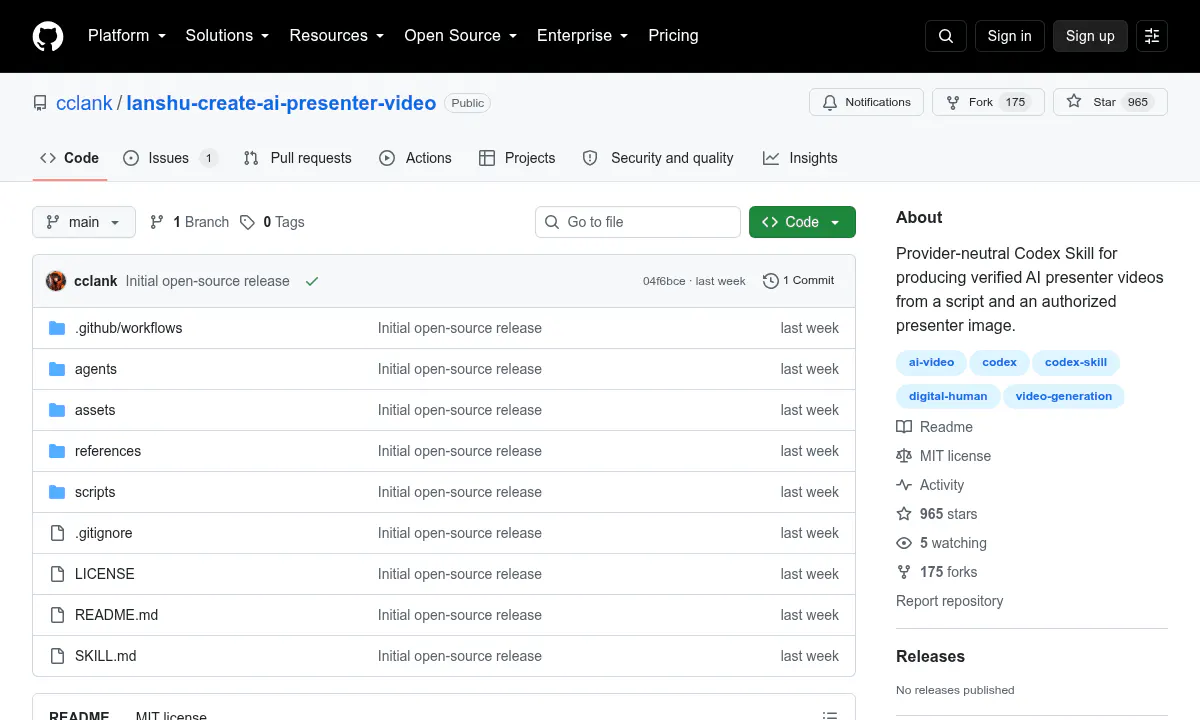Open the Activity link
Viewport: 1200px width, 720px height.
pyautogui.click(x=931, y=485)
